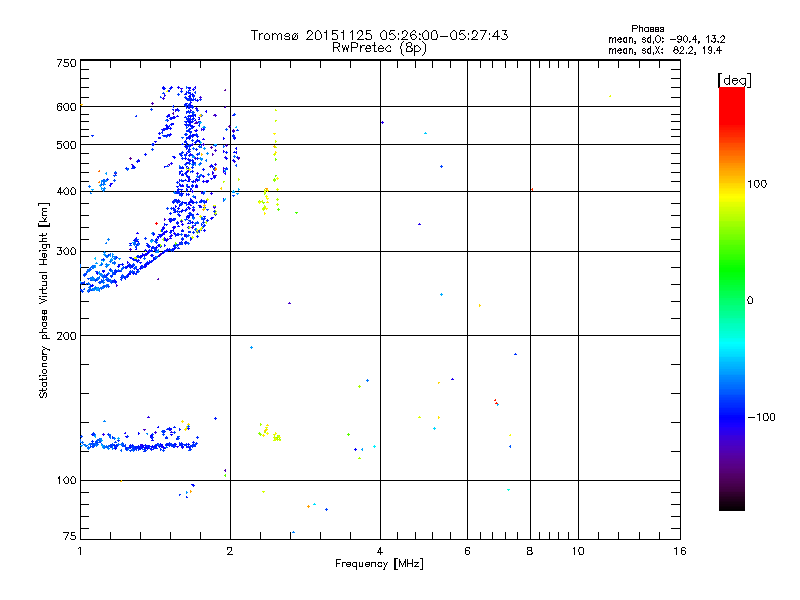Click the x-axis tick label '1'
The width and height of the screenshot is (800, 600).
80,551
